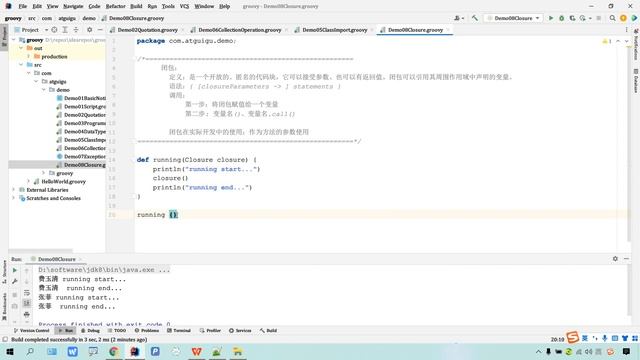640x360 pixels.
Task: Collapse the atguigu package
Action: 36,82
